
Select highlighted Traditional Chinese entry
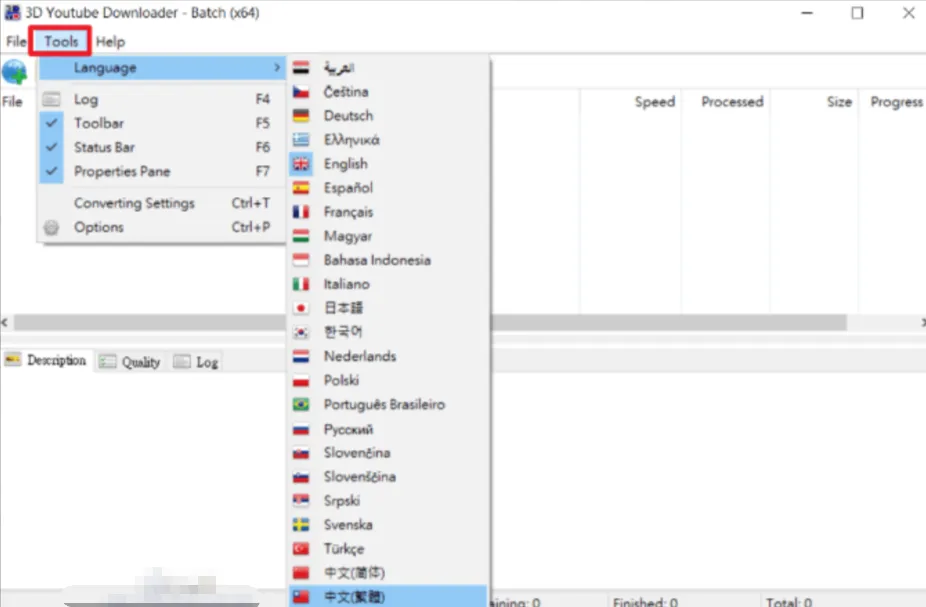[389, 596]
